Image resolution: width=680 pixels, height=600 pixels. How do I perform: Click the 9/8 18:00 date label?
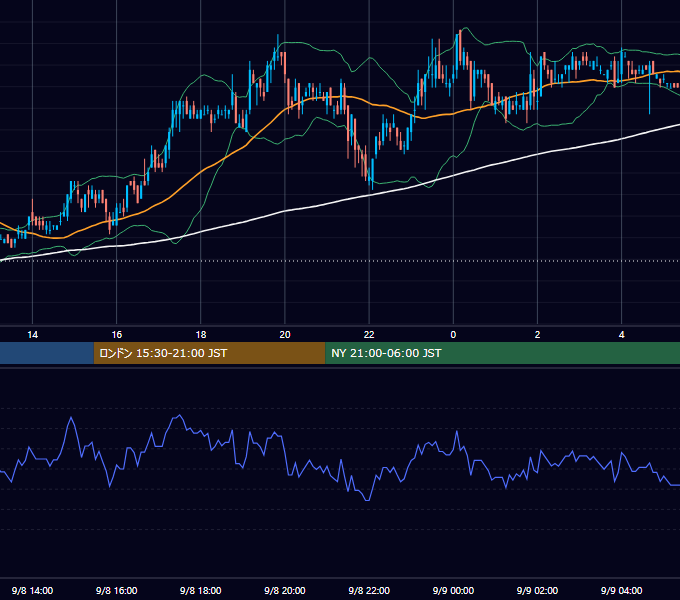point(201,590)
